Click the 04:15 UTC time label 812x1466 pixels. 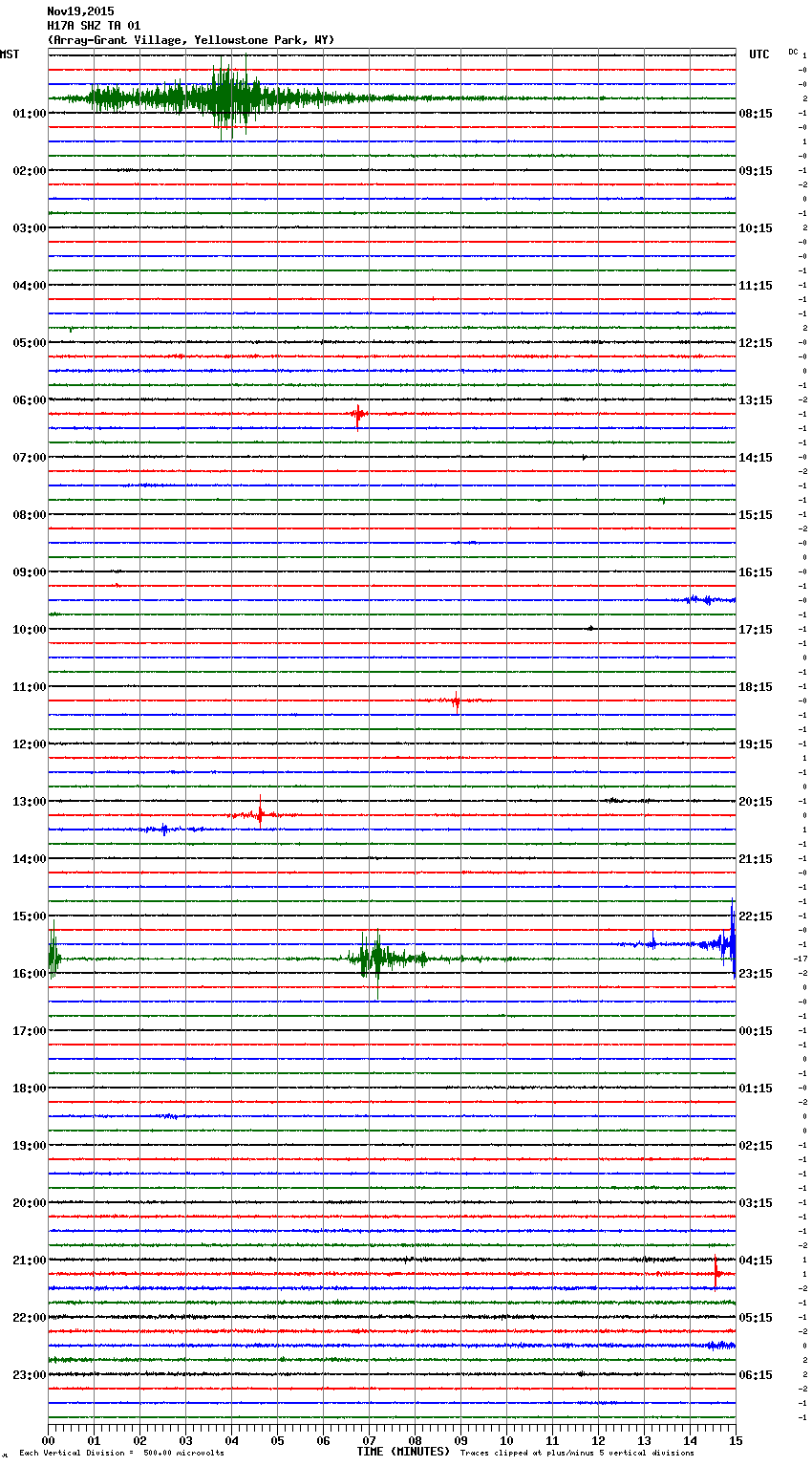(756, 1261)
